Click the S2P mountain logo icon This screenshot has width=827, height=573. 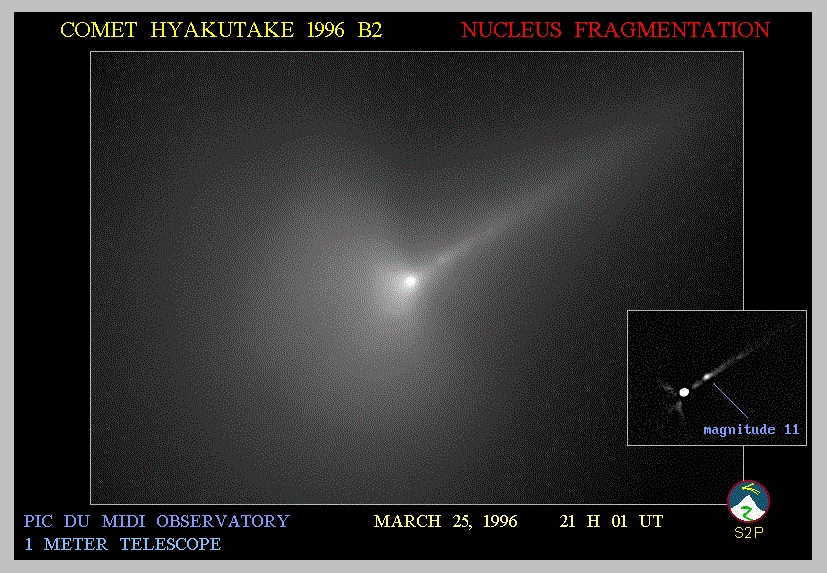pos(748,501)
